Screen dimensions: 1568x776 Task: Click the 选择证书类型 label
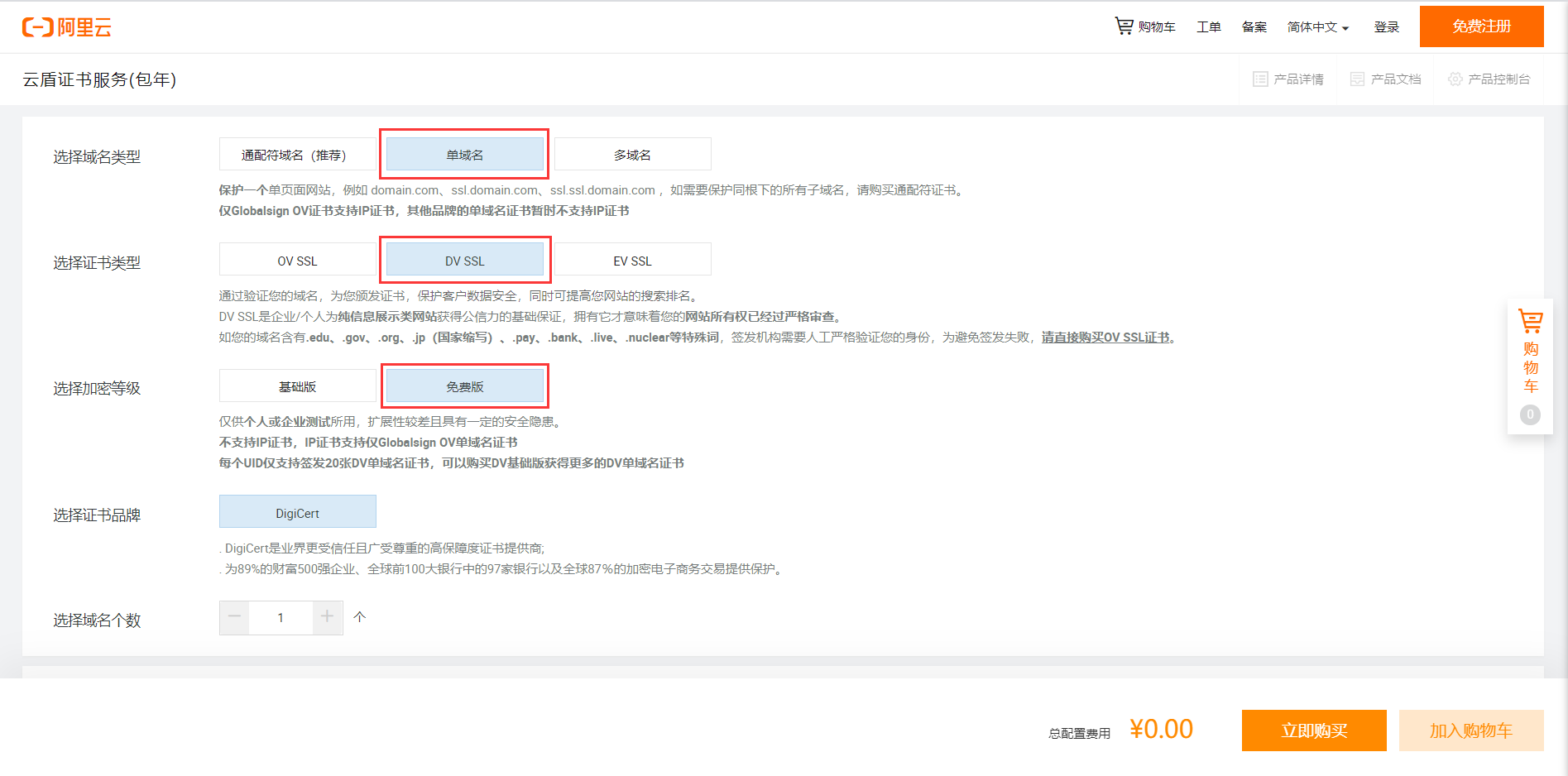pyautogui.click(x=97, y=263)
